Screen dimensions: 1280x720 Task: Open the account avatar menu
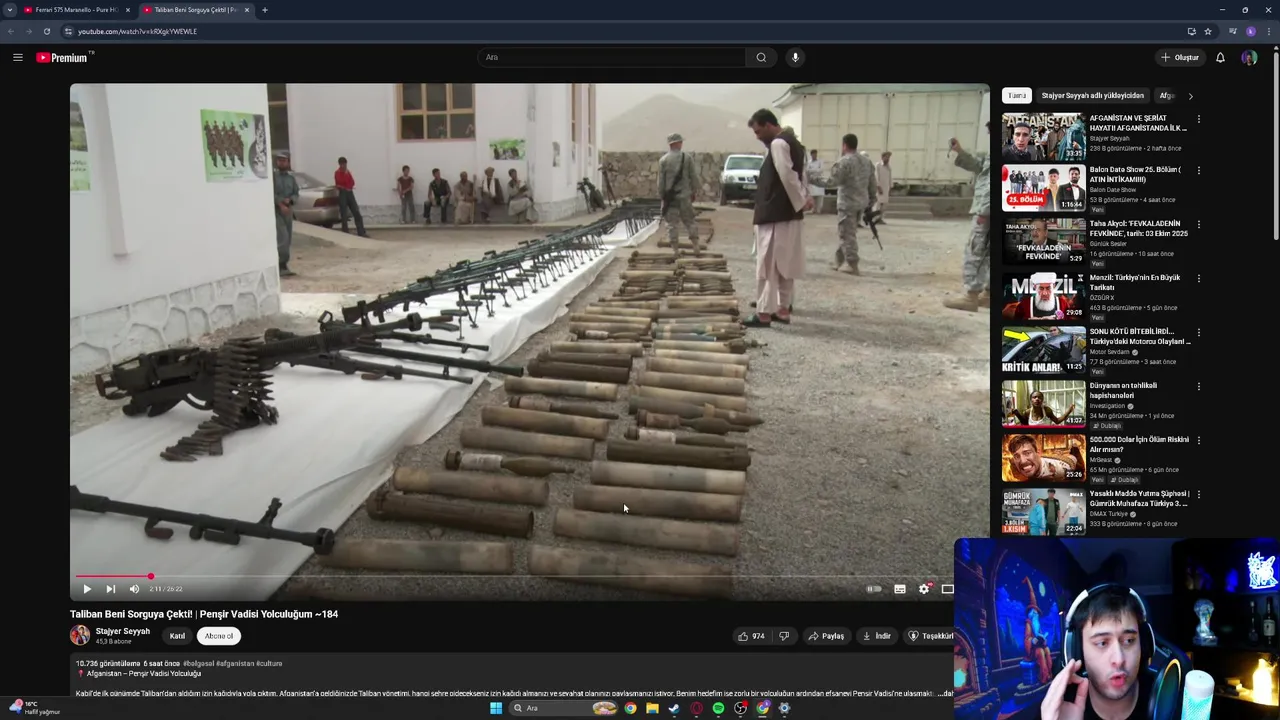[1249, 58]
